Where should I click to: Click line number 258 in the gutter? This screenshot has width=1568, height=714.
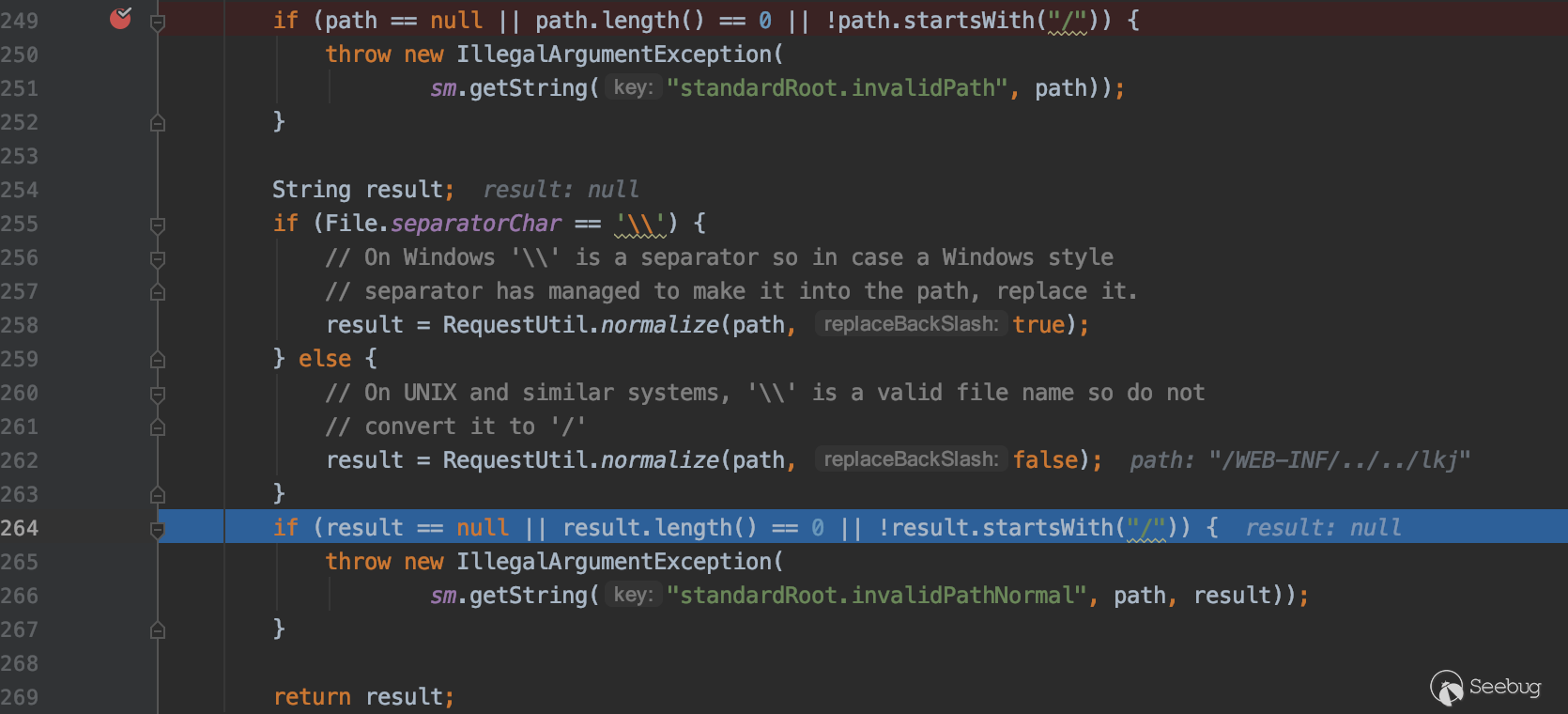20,325
